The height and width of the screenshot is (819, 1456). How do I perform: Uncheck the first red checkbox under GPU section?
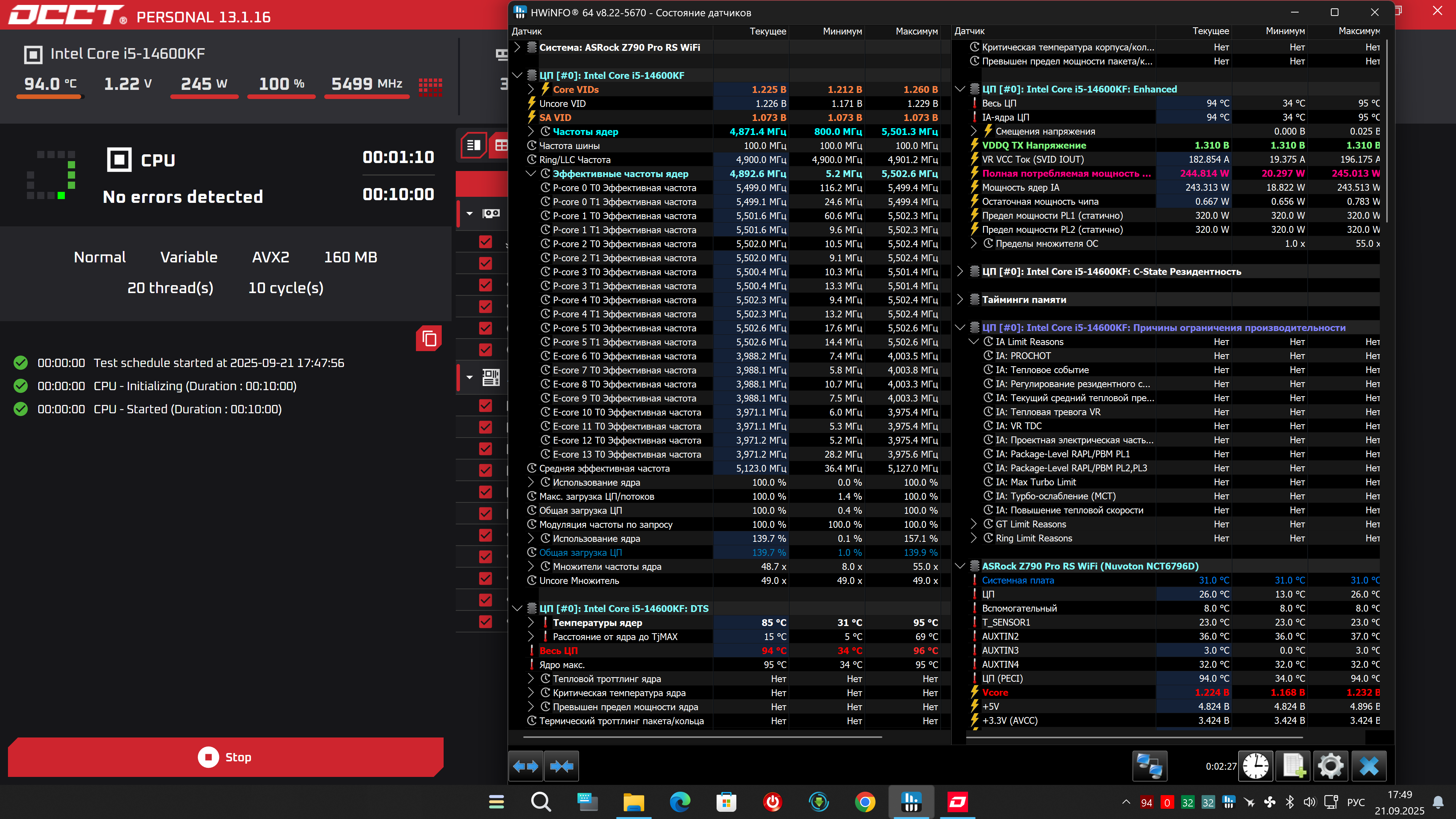click(x=485, y=242)
